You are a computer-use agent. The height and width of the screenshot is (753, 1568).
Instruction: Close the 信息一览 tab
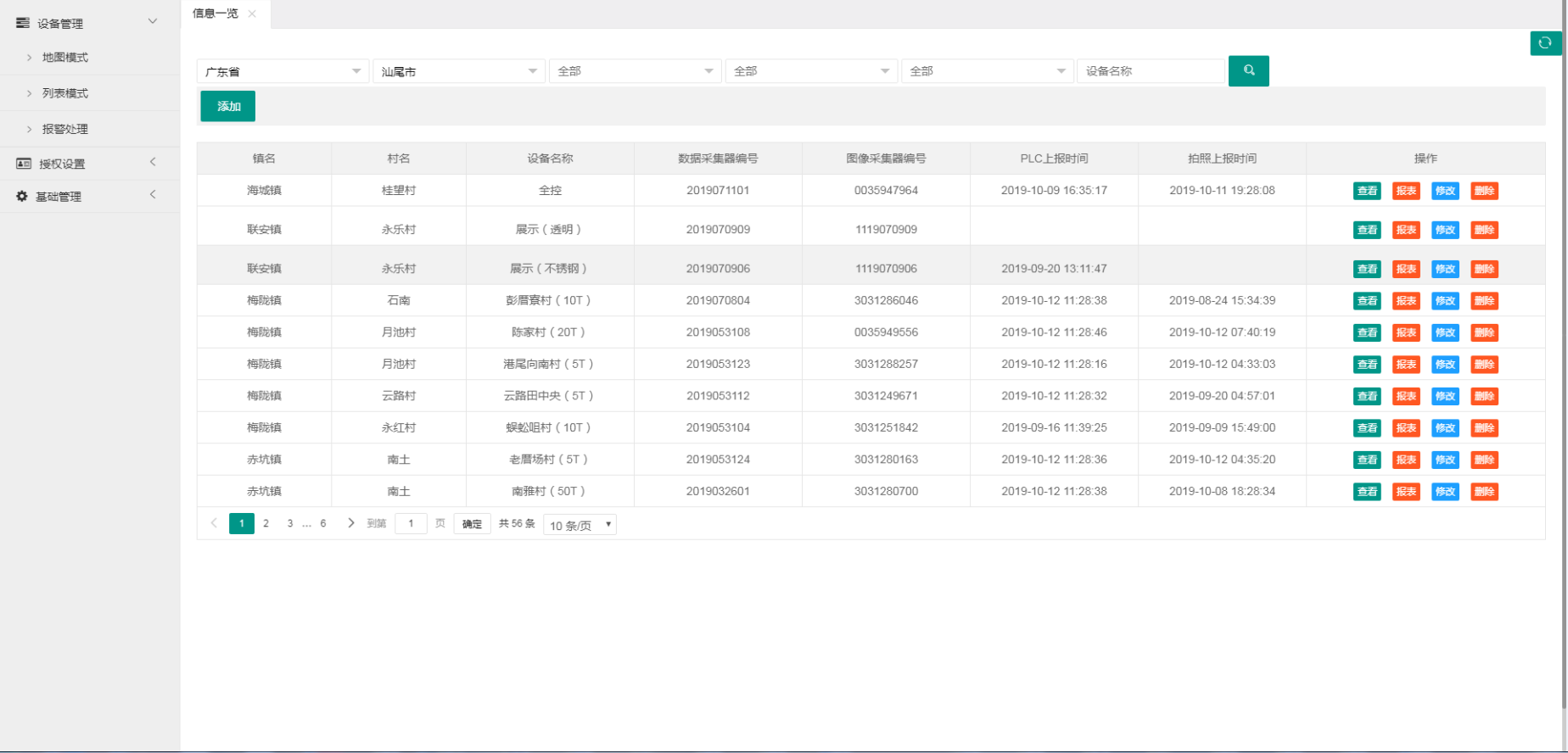tap(252, 14)
